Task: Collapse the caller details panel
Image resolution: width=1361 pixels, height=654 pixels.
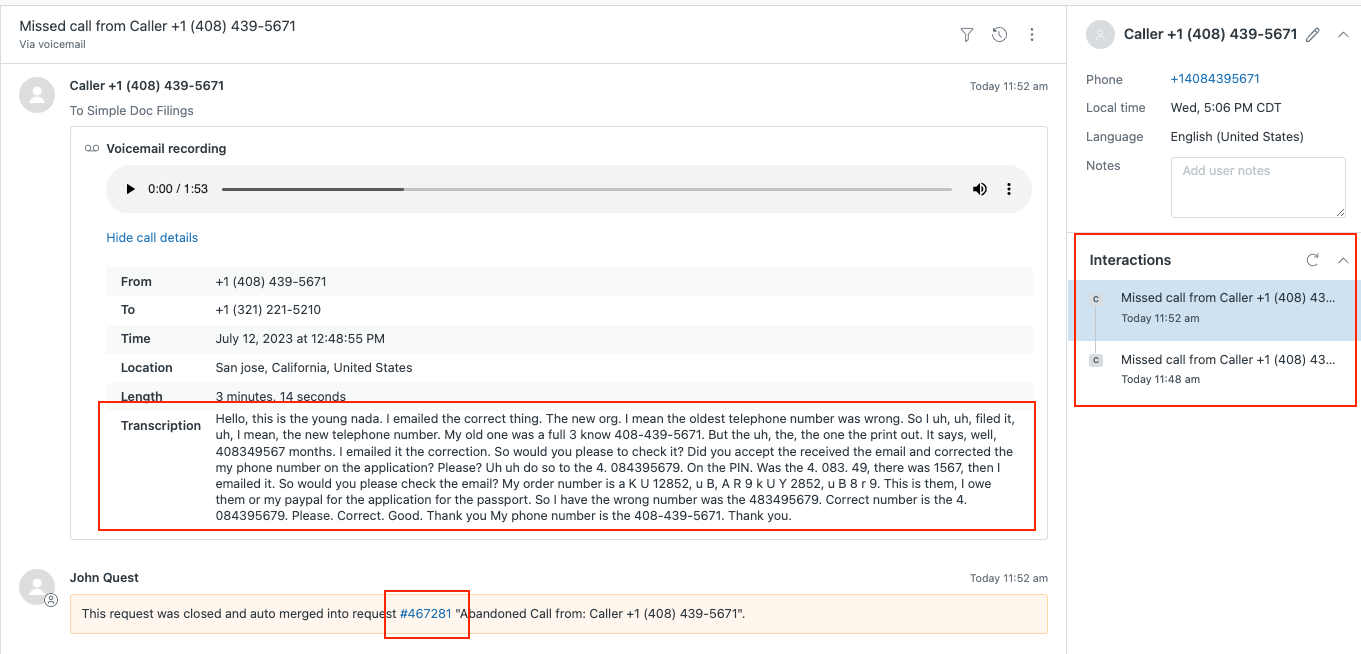Action: [x=1343, y=34]
